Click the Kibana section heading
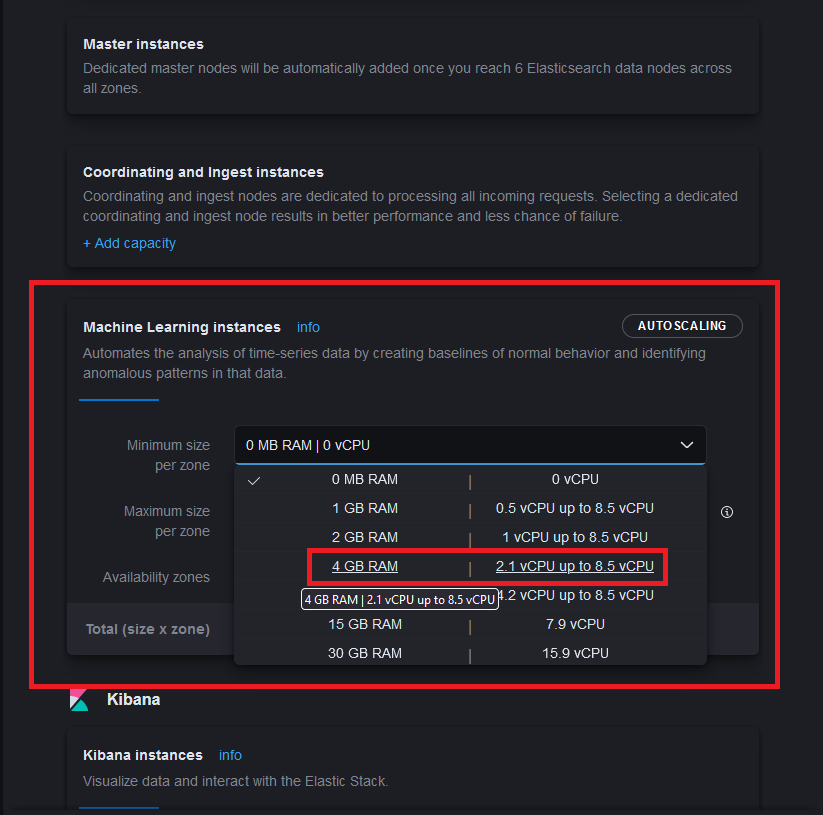823x815 pixels. (133, 700)
